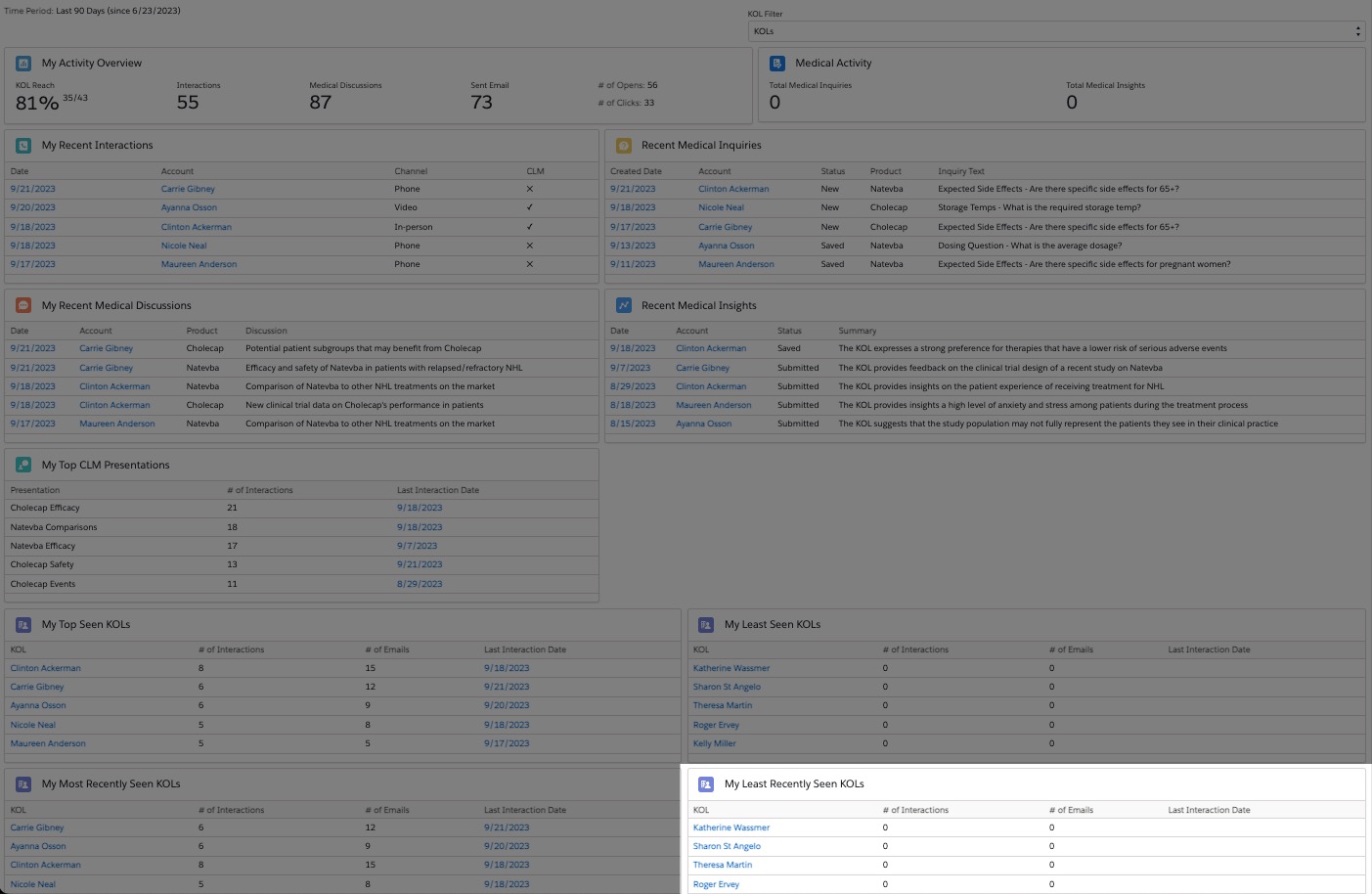Open Maureen Anderson in My Top Seen KOLs
1372x894 pixels.
pyautogui.click(x=48, y=743)
